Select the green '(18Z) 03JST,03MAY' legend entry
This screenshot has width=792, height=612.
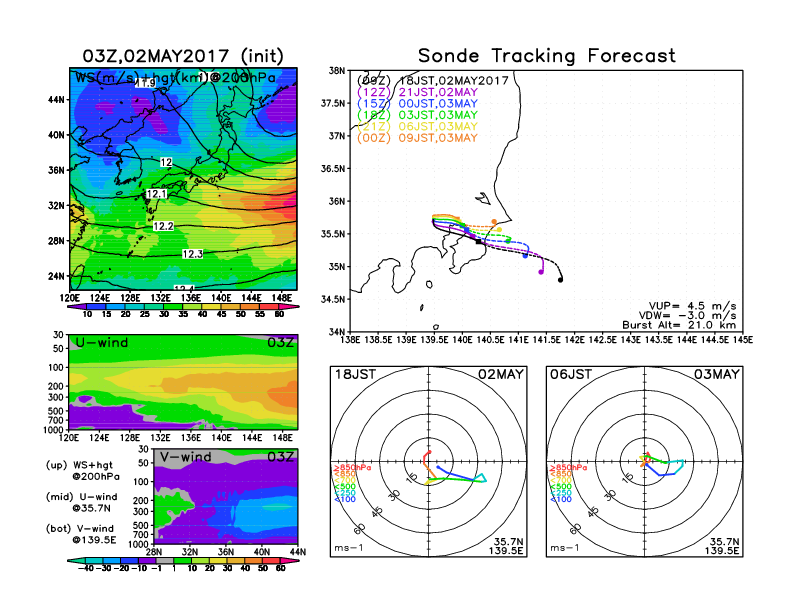pos(417,116)
